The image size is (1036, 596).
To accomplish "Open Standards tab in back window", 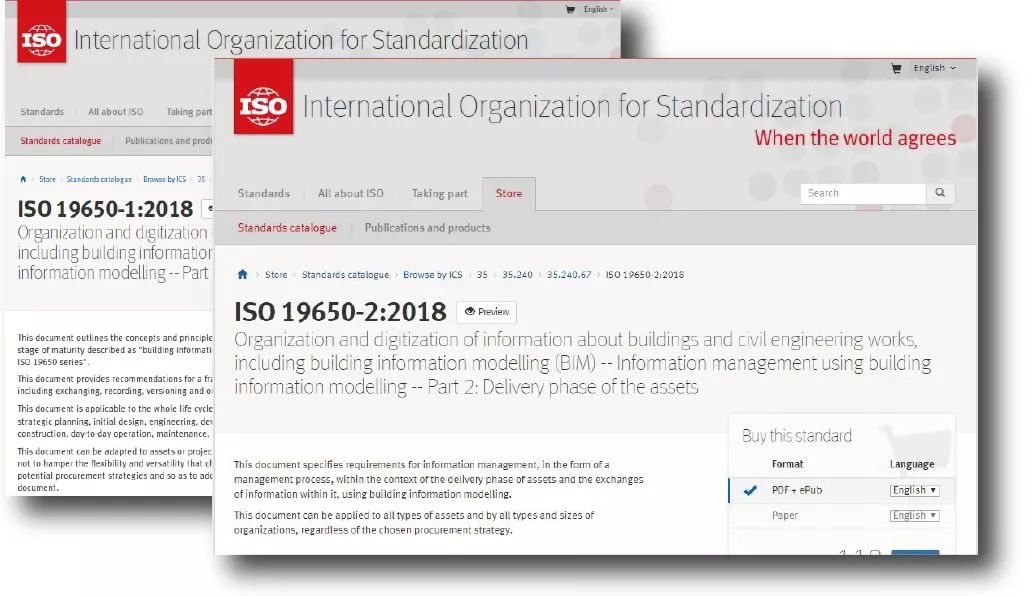I will click(x=42, y=112).
